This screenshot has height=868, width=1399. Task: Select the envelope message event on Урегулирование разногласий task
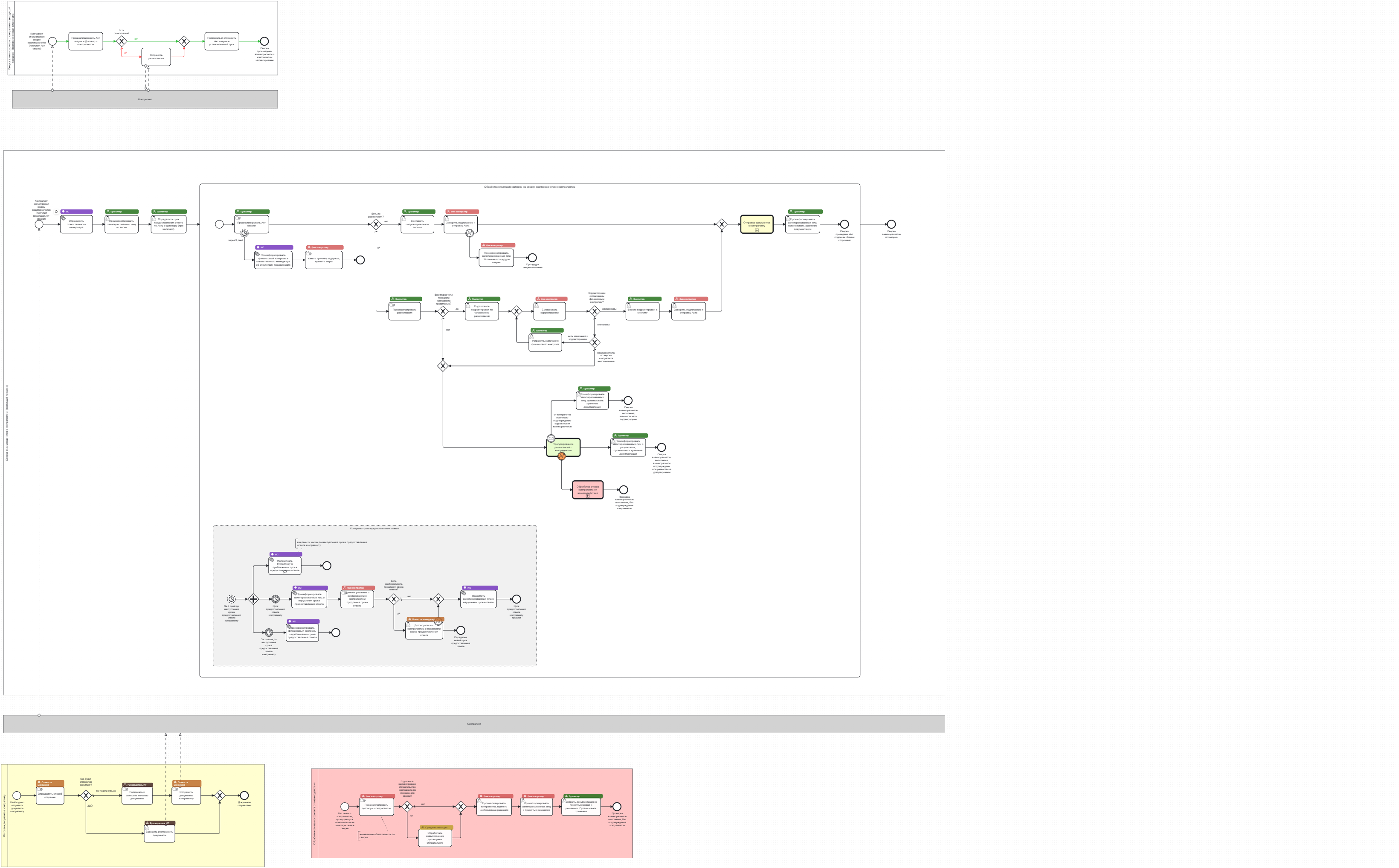[x=551, y=438]
